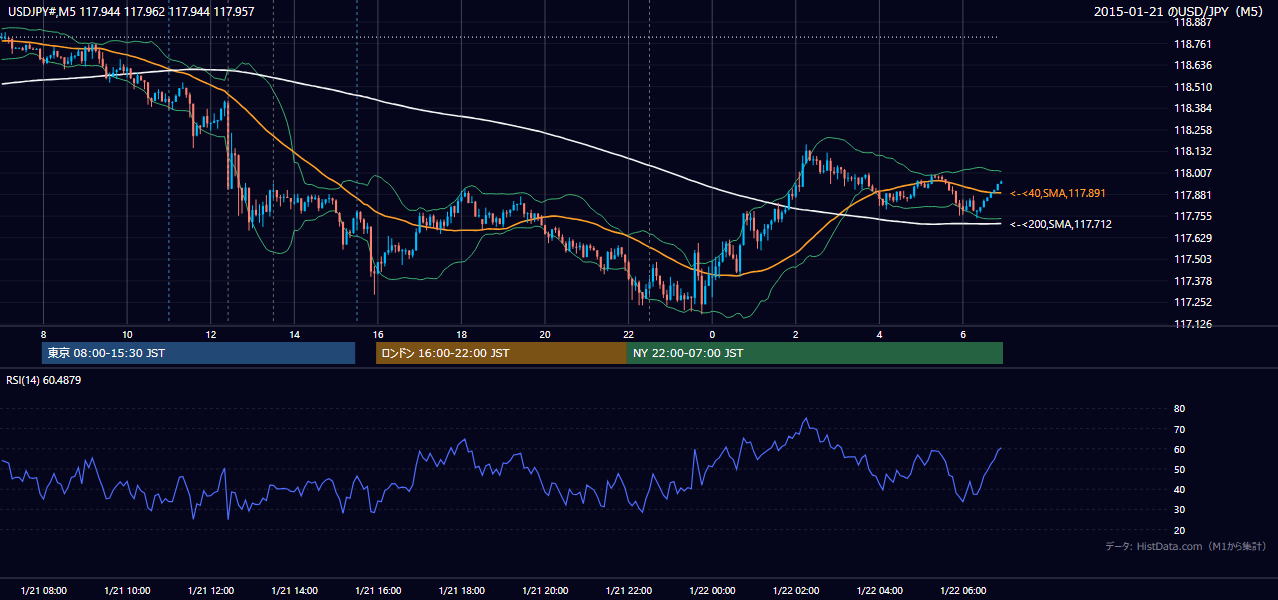
Task: Click the 1/21 16:00 time axis label
Action: point(378,591)
